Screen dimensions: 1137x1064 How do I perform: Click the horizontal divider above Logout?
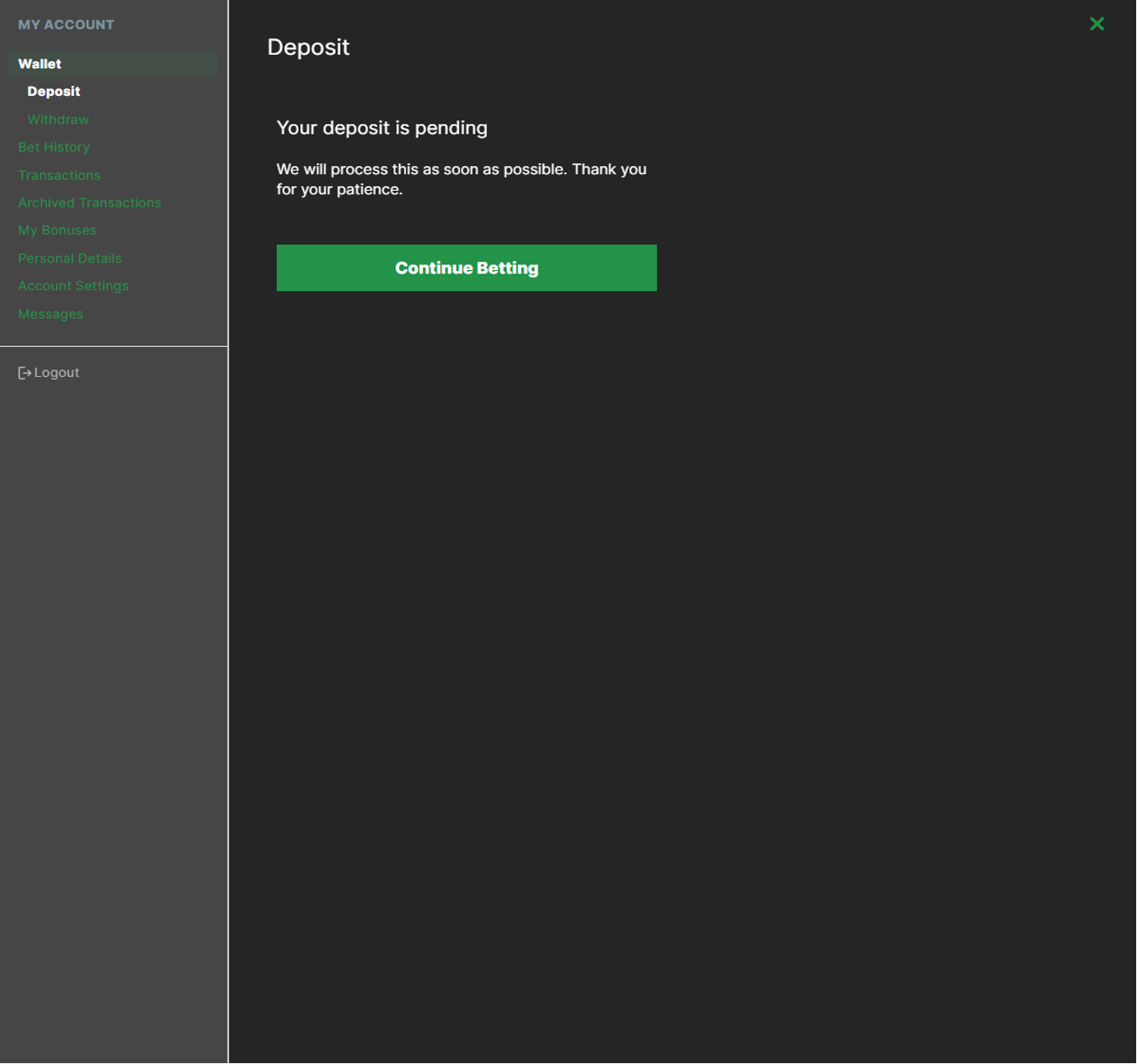pos(113,346)
